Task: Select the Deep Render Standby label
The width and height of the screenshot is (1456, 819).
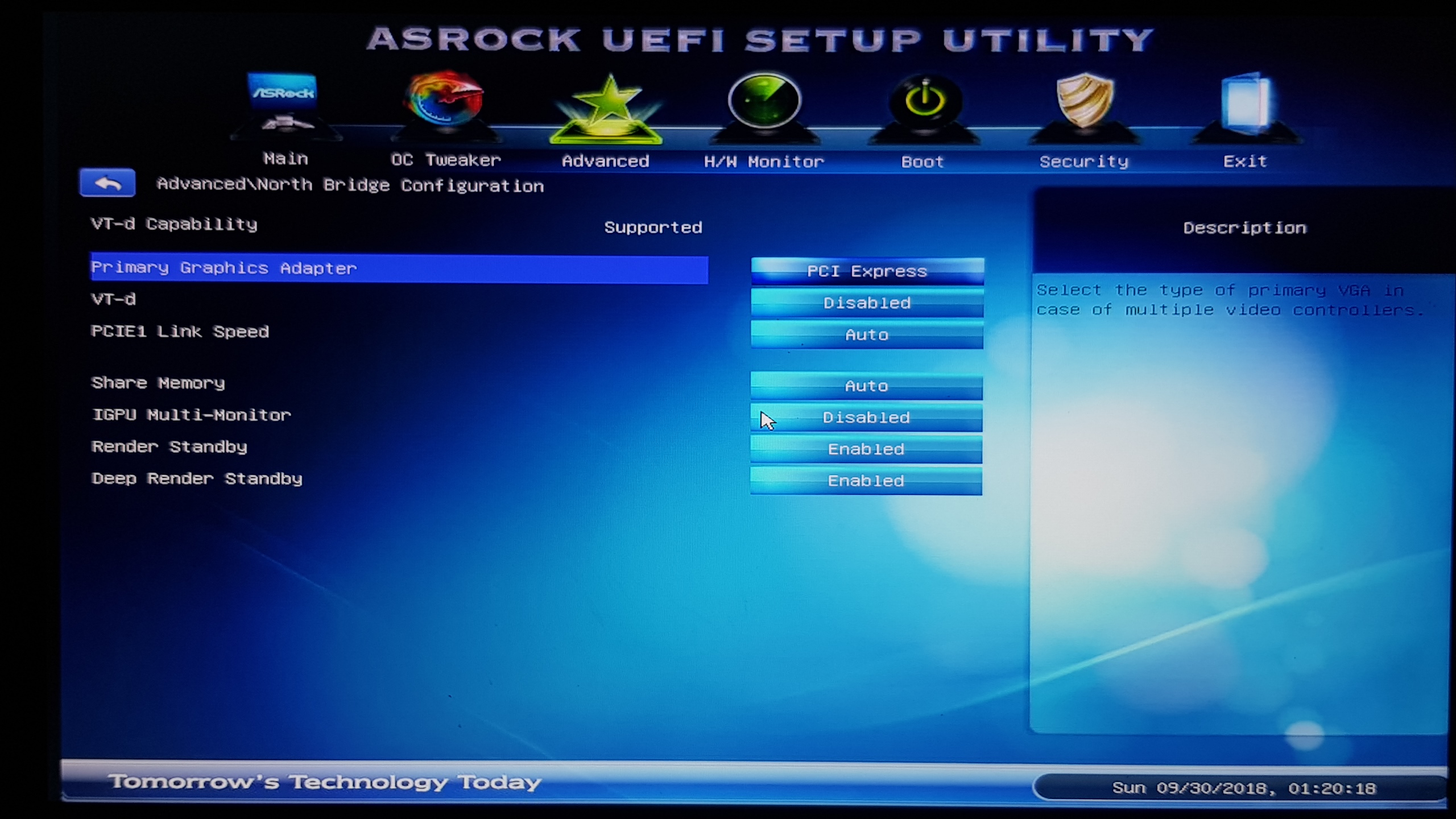Action: tap(197, 478)
